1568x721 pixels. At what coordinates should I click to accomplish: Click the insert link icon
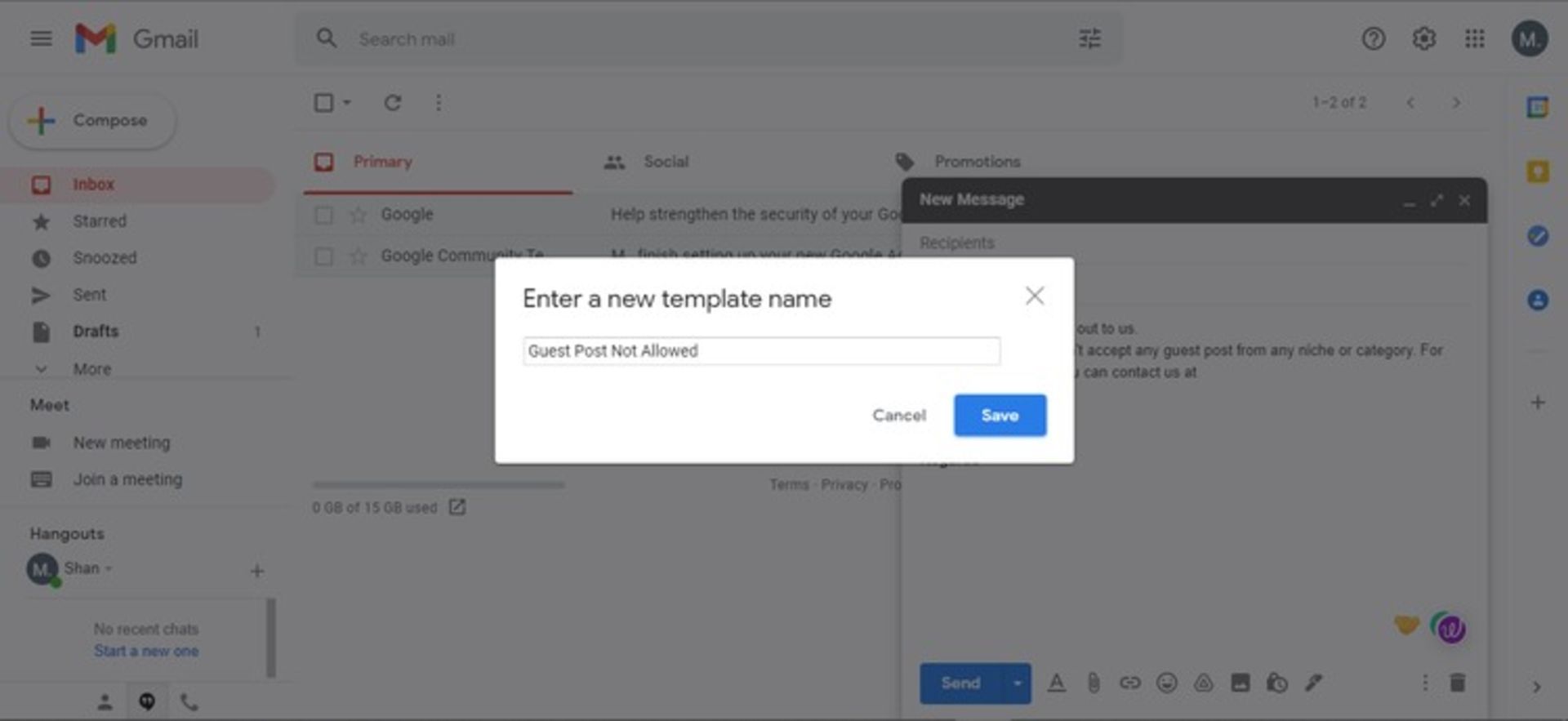click(1129, 683)
